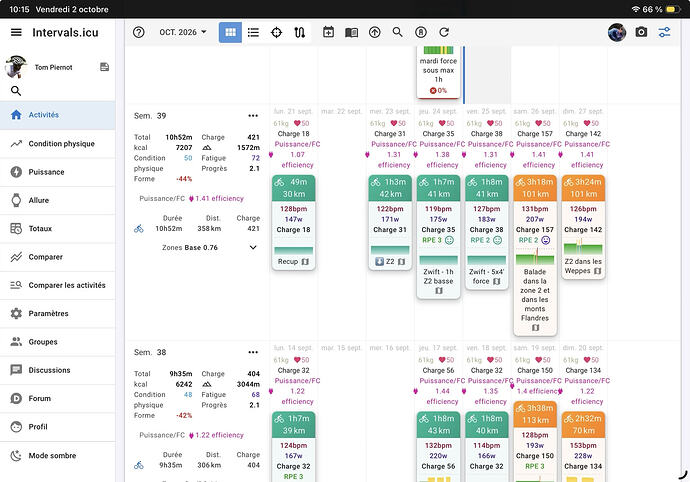Open Sem. 39 three-dot menu

point(253,116)
